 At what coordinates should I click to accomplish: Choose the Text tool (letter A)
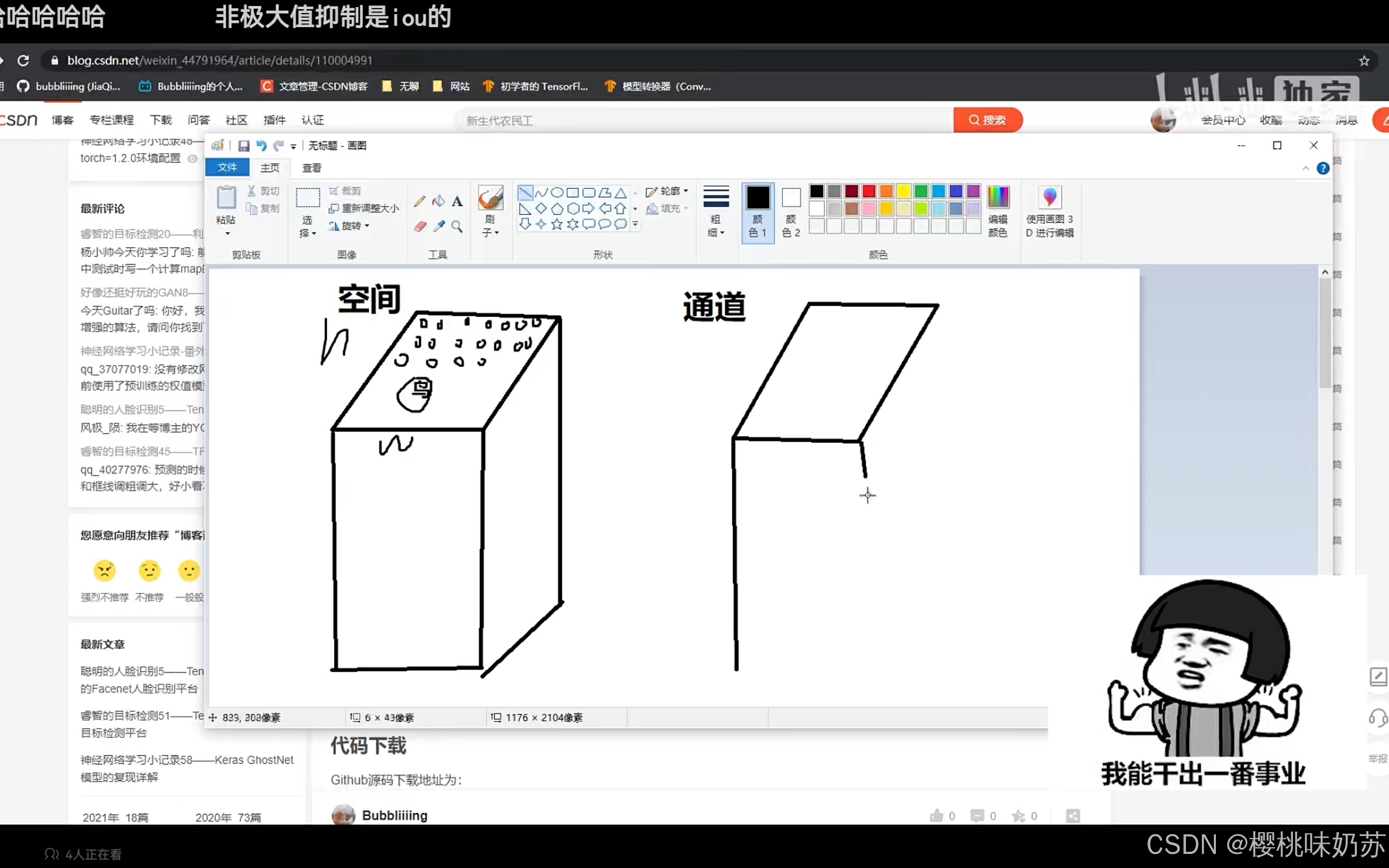pos(457,201)
